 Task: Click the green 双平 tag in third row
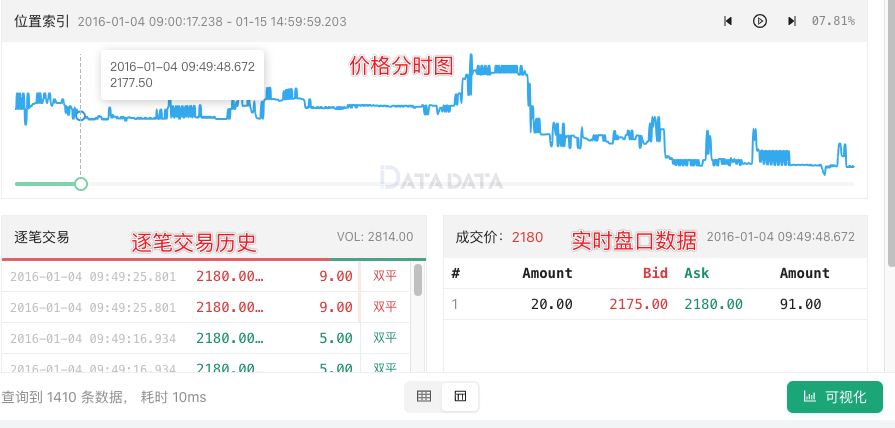pyautogui.click(x=385, y=338)
